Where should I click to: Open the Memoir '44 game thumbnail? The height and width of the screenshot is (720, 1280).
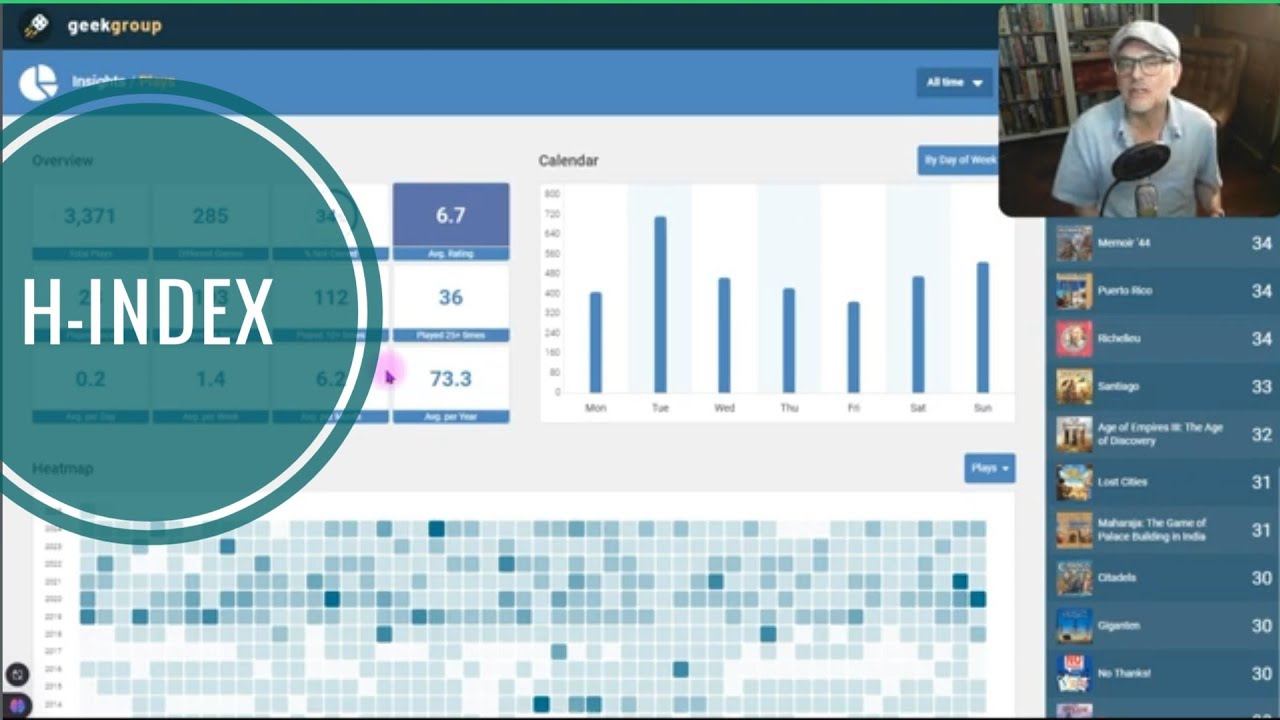pos(1074,243)
